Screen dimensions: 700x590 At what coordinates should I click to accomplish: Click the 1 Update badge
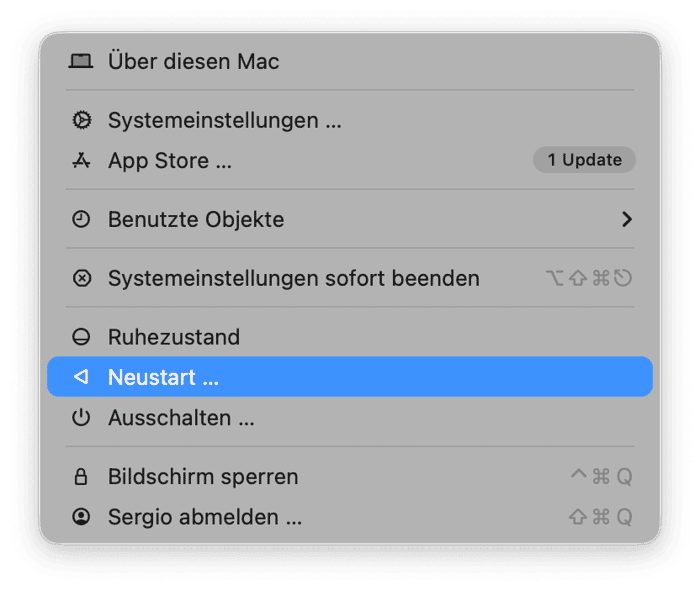pos(584,160)
